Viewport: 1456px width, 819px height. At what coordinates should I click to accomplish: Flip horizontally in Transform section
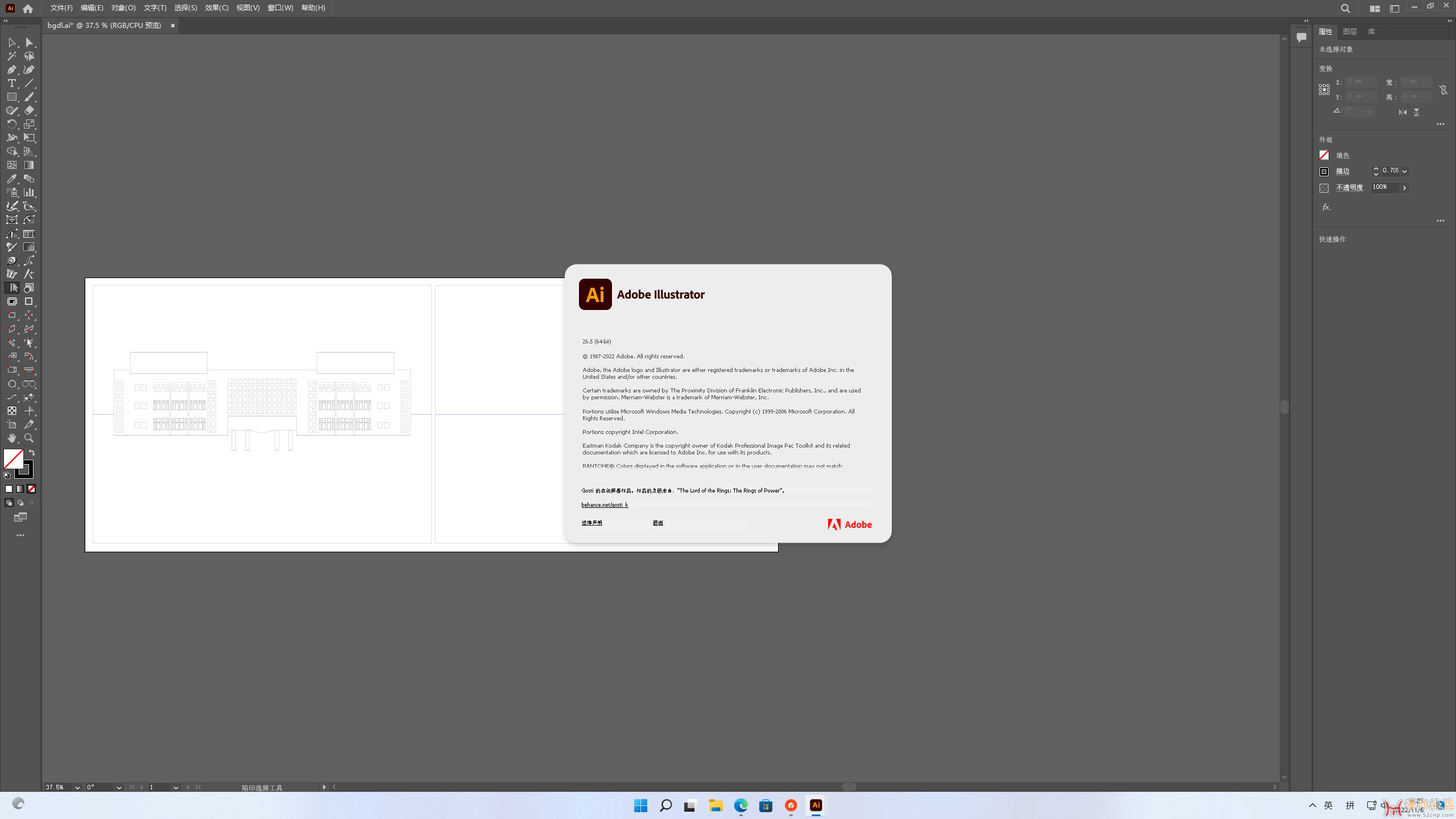[1403, 112]
